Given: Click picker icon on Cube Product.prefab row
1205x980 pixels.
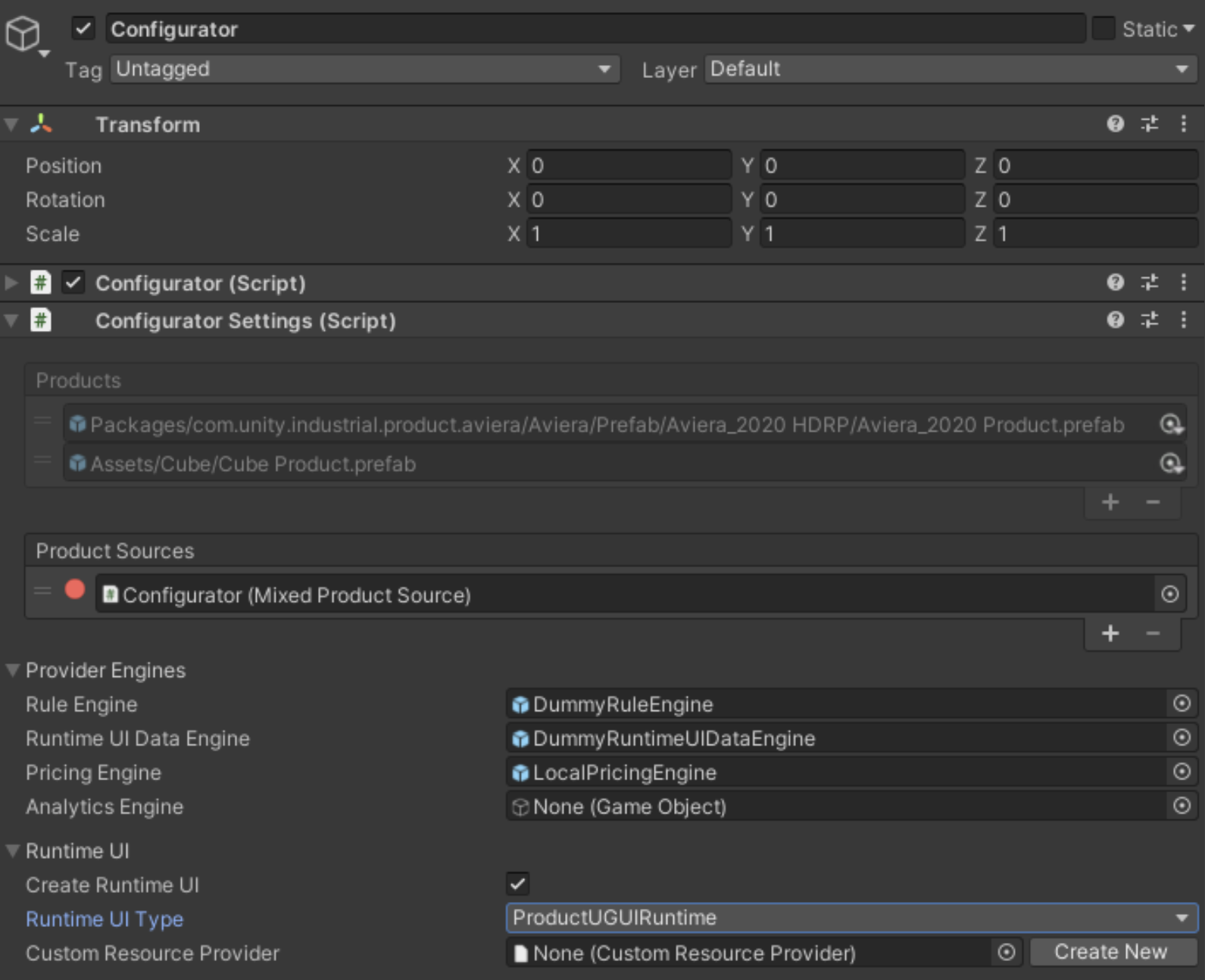Looking at the screenshot, I should point(1171,463).
